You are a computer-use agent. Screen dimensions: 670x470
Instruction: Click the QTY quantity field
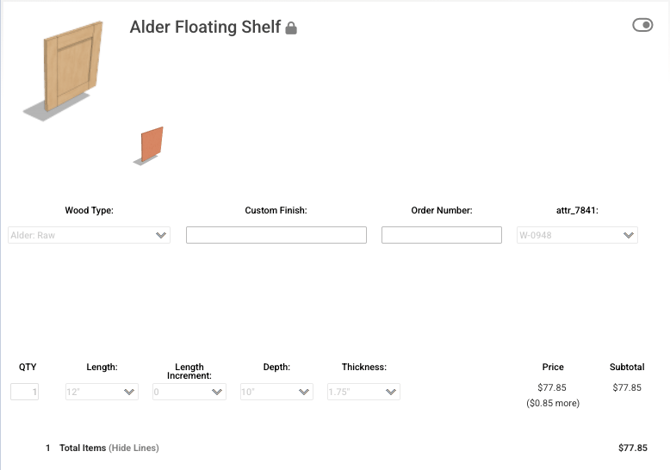click(x=25, y=392)
